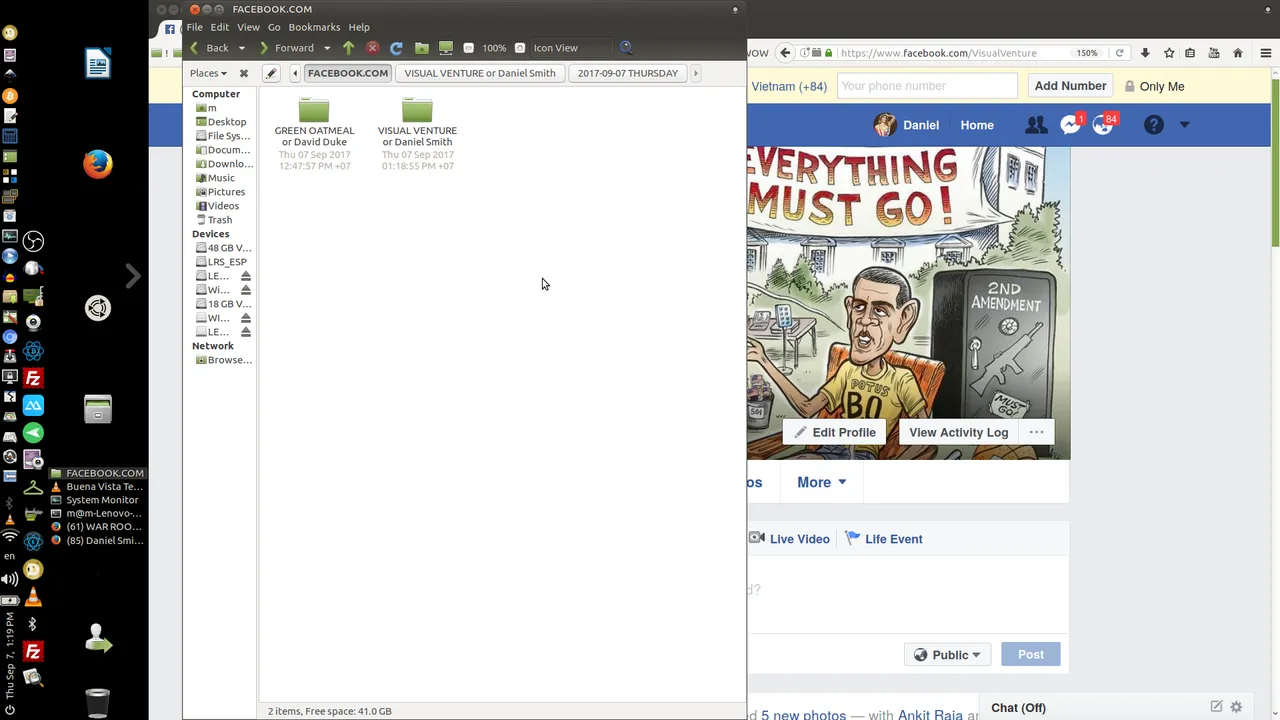Open Facebook friend requests icon
This screenshot has height=720, width=1280.
coord(1036,125)
